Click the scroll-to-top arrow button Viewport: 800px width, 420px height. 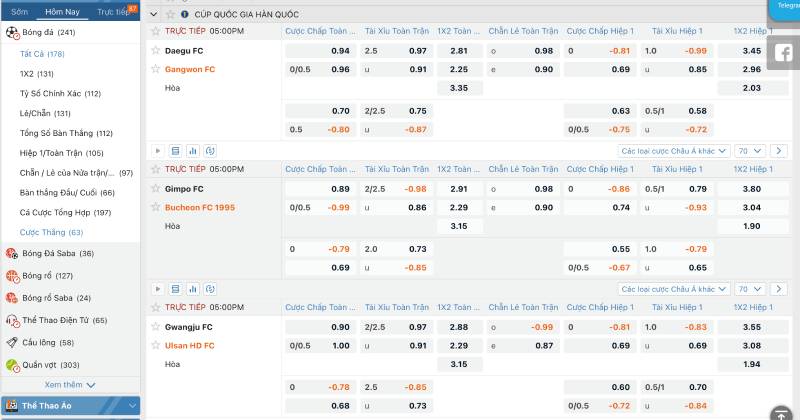pos(781,413)
